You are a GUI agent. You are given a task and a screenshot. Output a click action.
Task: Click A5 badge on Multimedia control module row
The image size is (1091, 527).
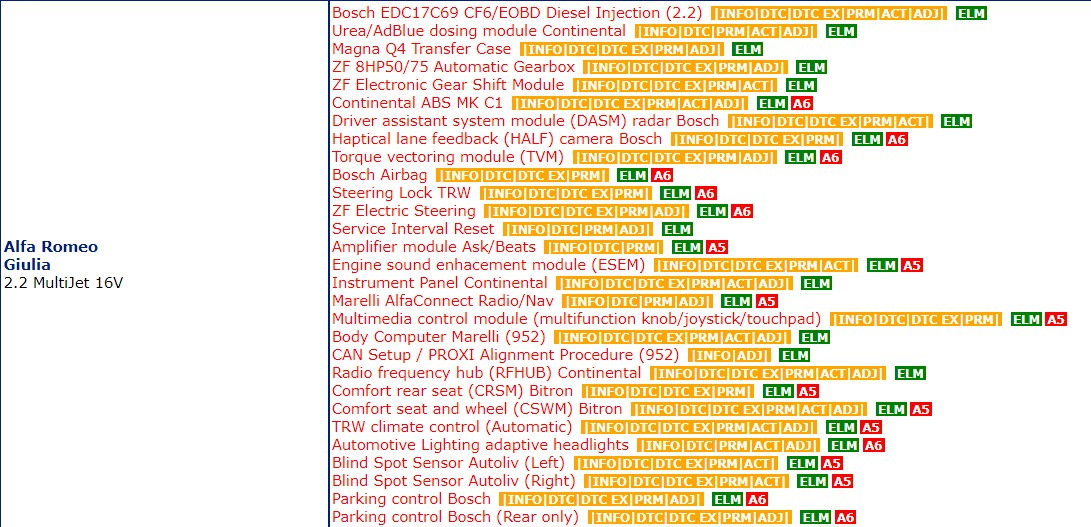point(1056,320)
